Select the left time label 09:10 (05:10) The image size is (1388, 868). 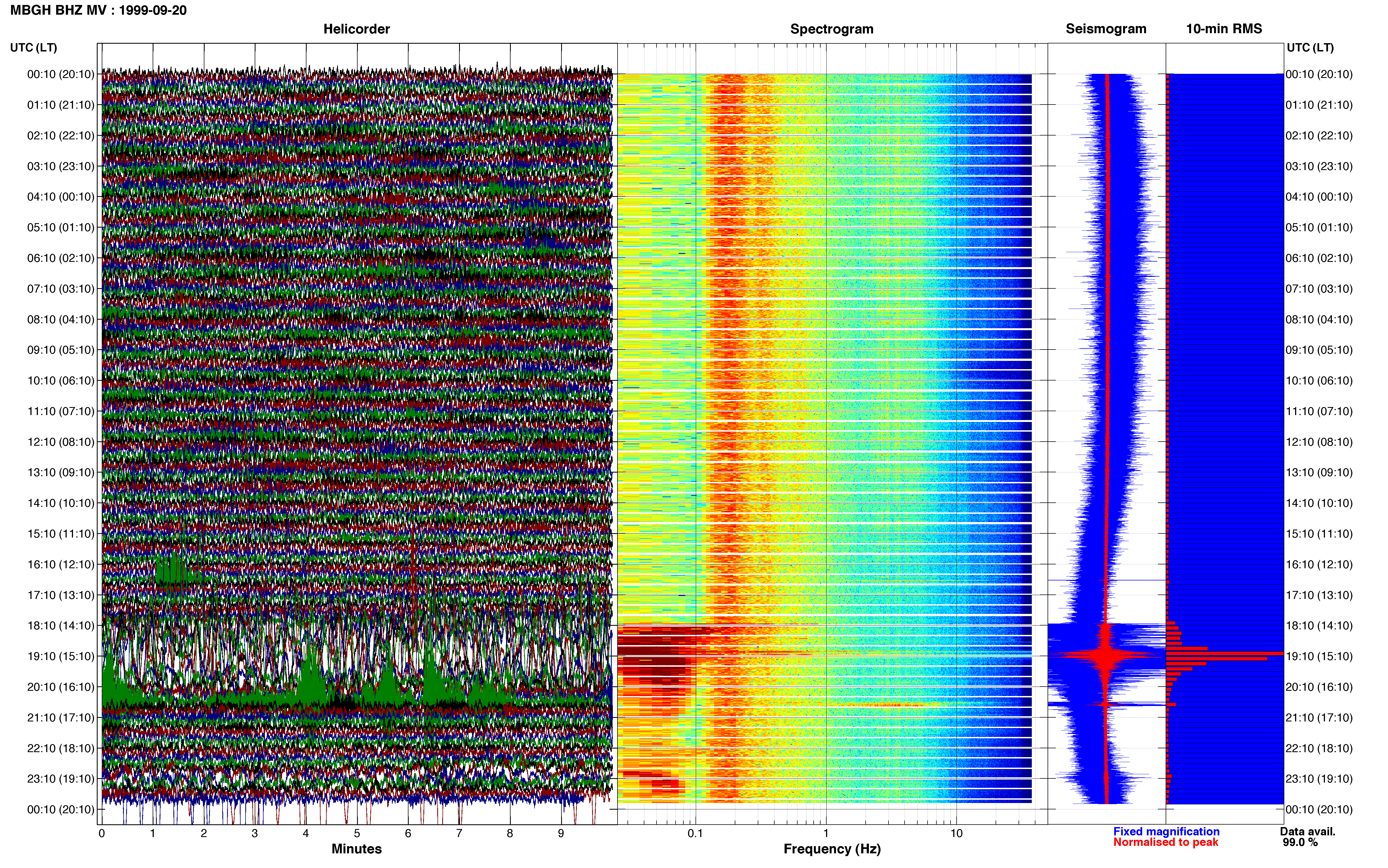click(60, 350)
